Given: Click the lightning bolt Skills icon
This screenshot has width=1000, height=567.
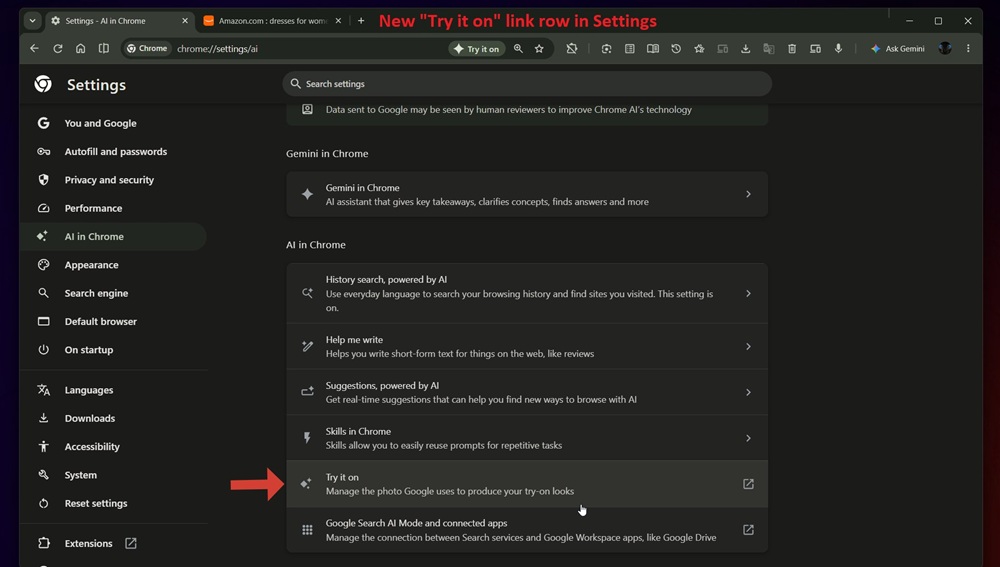Looking at the screenshot, I should tap(307, 438).
